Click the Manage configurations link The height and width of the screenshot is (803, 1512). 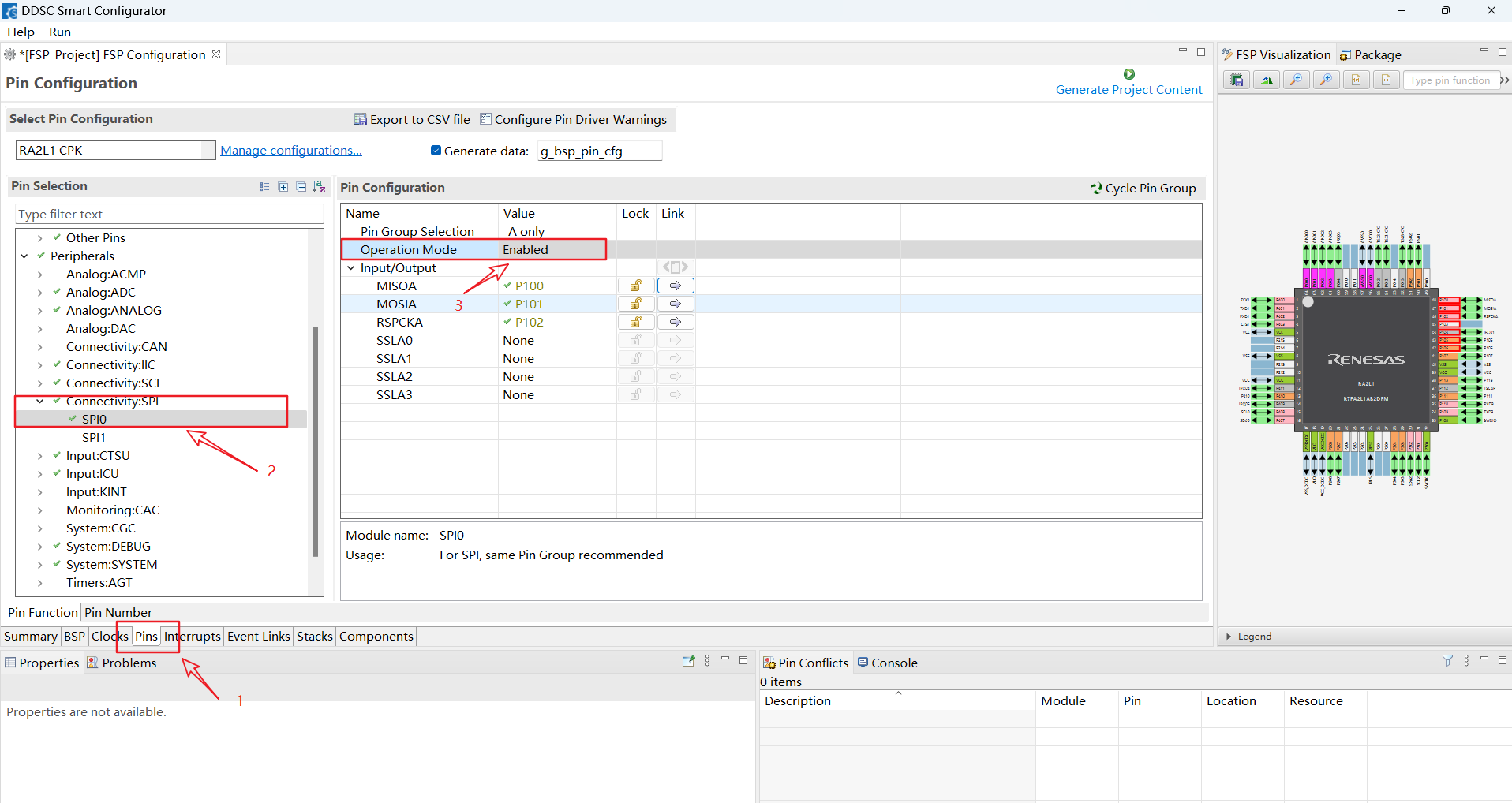pyautogui.click(x=291, y=151)
